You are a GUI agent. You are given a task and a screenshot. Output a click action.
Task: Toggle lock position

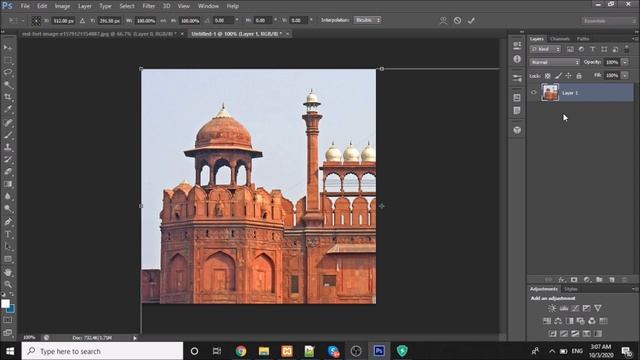568,76
